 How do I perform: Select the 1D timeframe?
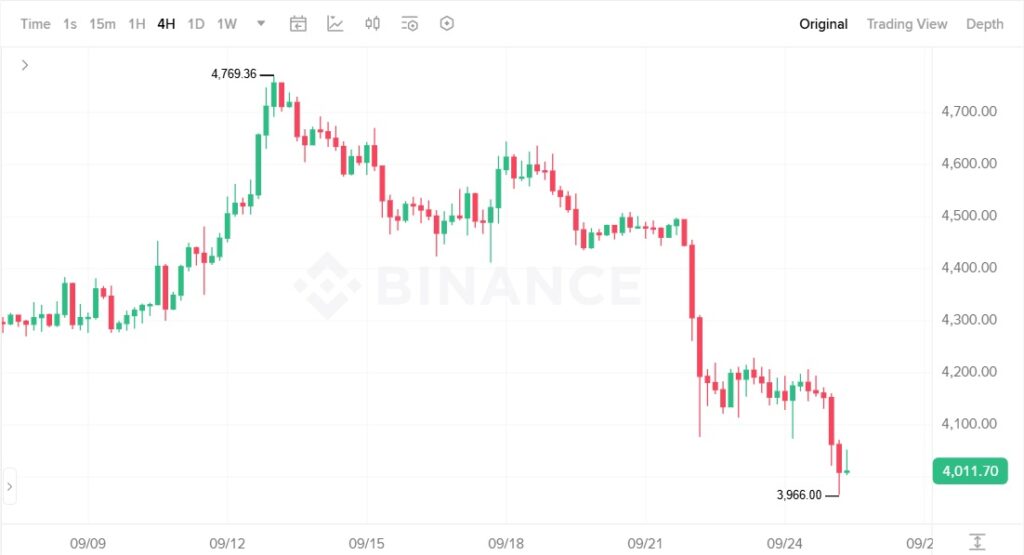coord(196,24)
